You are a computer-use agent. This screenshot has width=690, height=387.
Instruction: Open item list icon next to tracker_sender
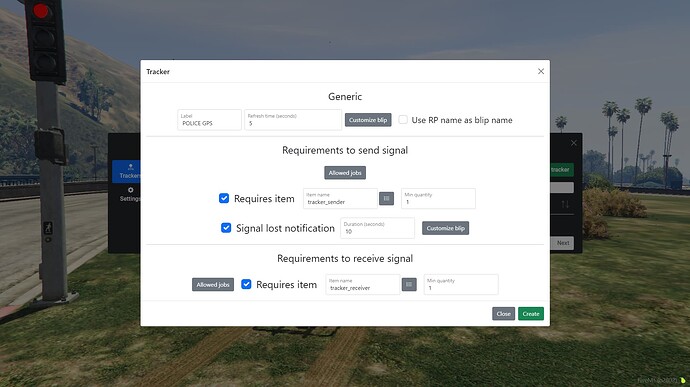coord(386,199)
